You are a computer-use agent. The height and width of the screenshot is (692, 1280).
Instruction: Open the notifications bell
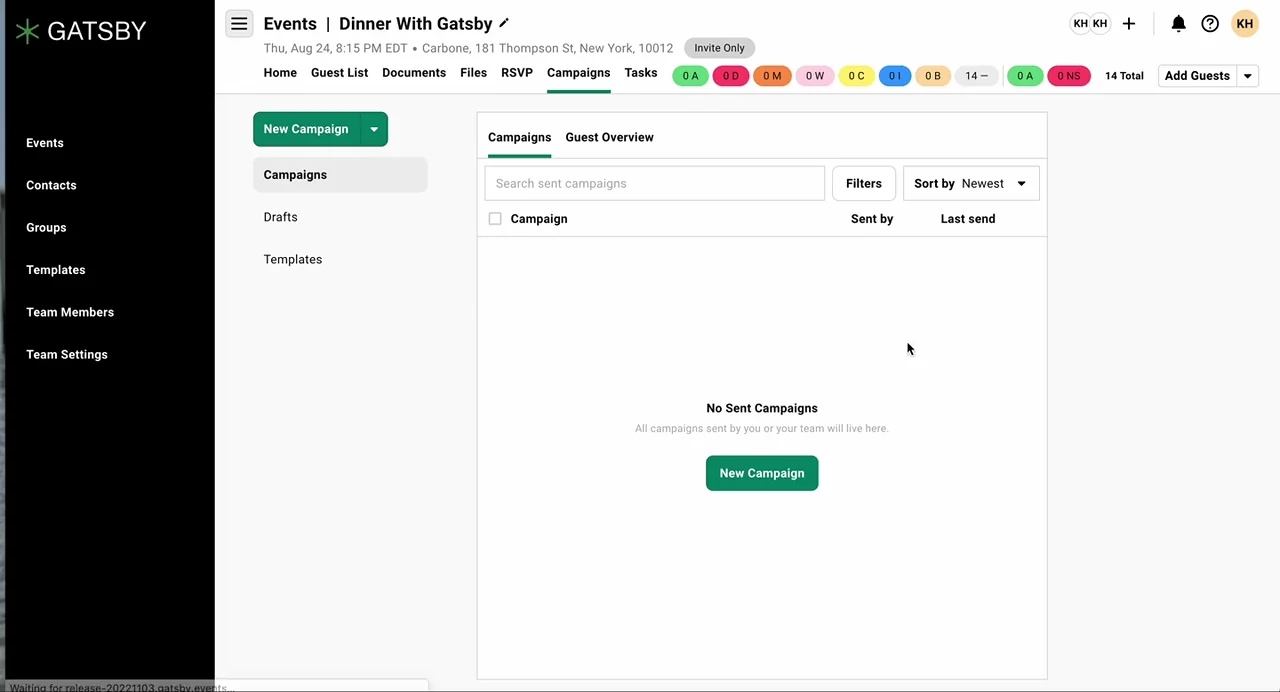click(x=1179, y=24)
